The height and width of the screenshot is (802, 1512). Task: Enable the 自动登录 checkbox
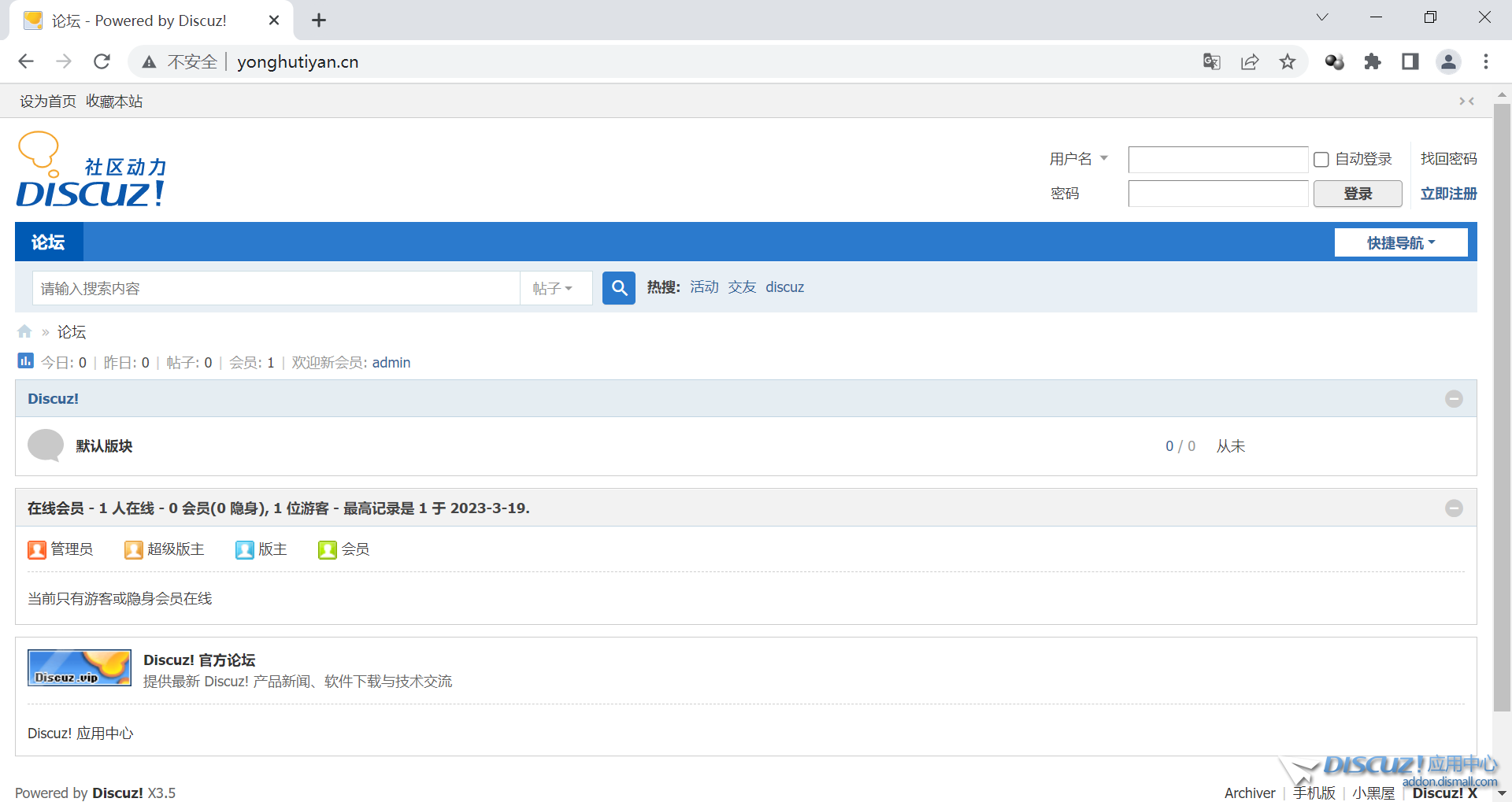tap(1321, 160)
